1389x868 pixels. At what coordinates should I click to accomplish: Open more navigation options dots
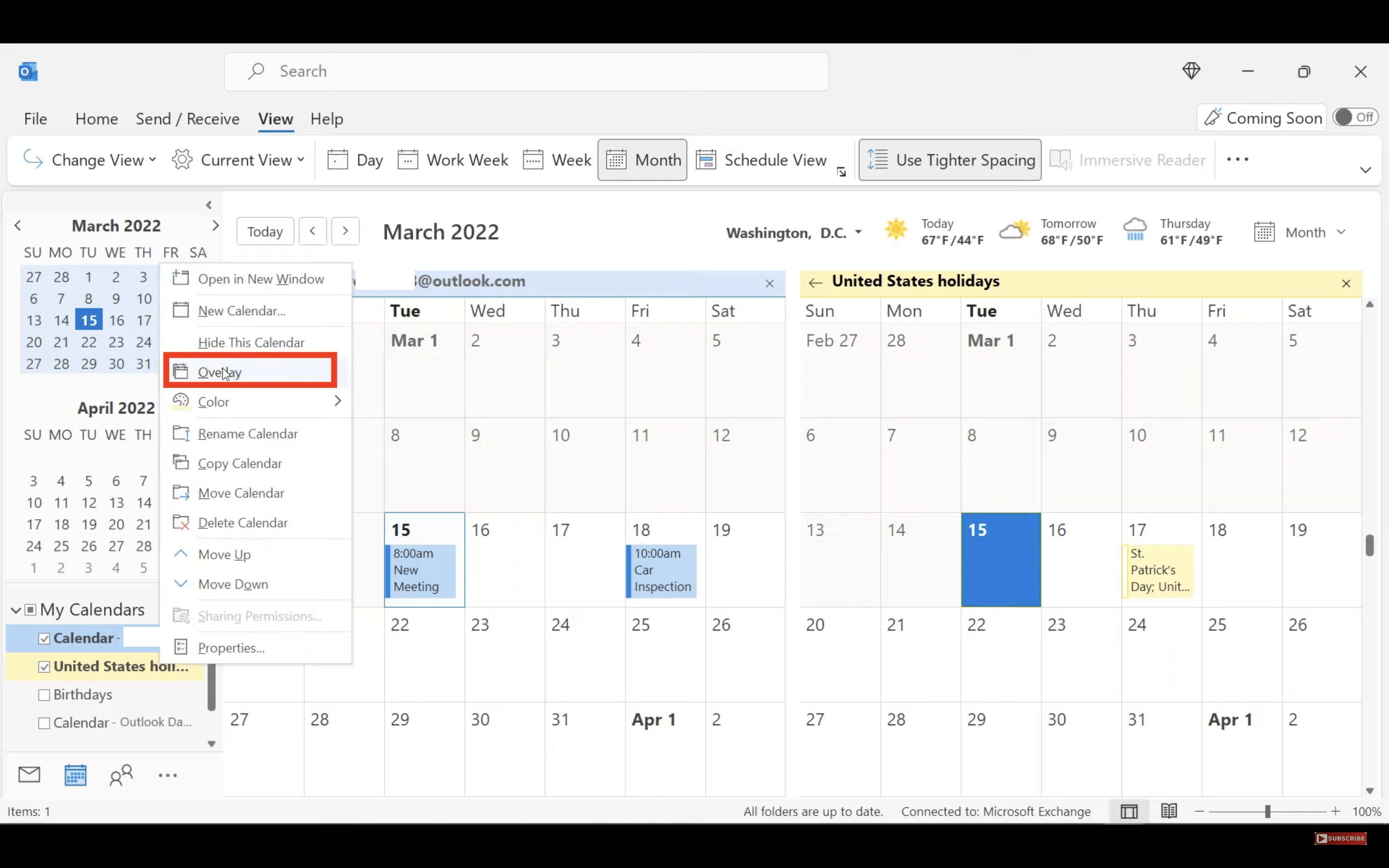point(168,775)
